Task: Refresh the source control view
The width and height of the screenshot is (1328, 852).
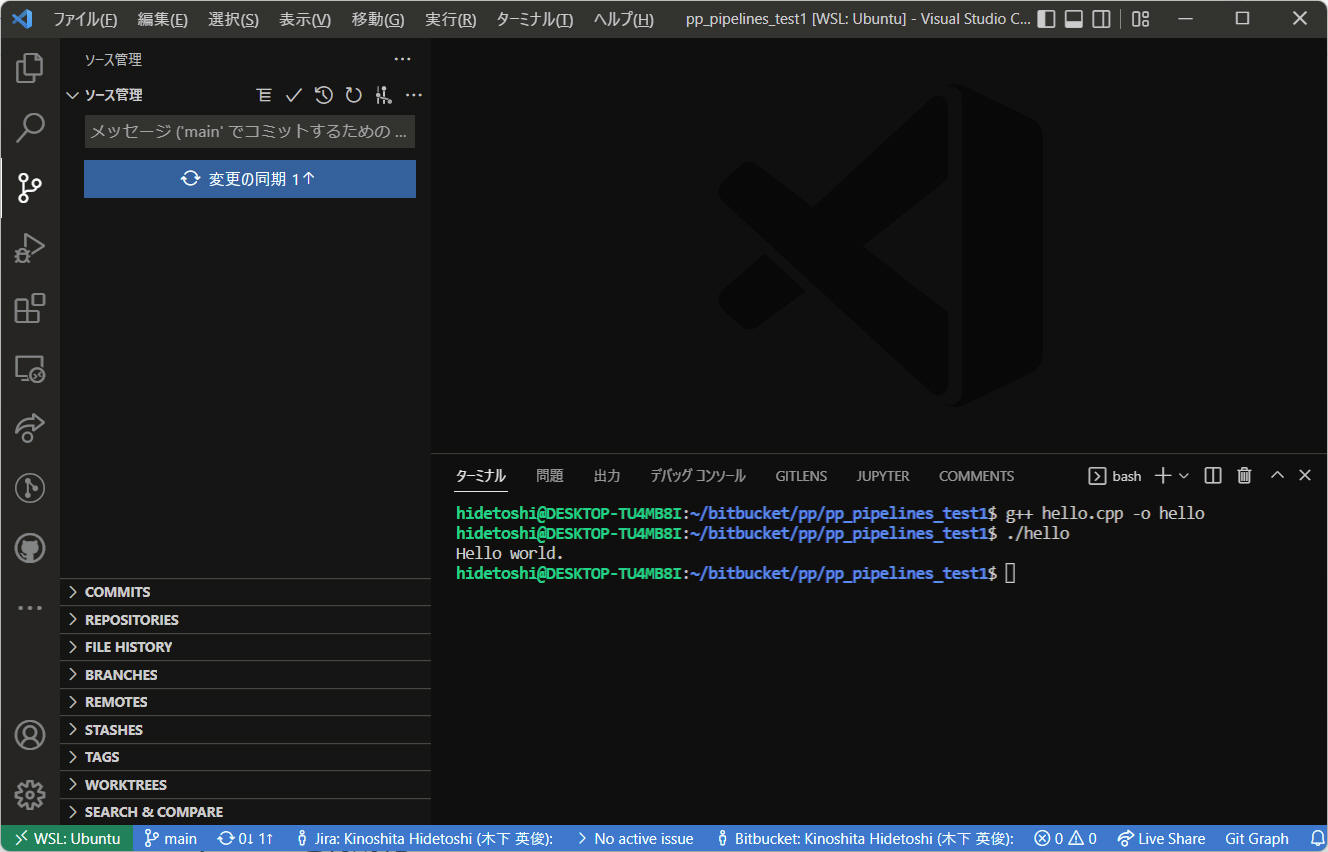Action: [x=353, y=95]
